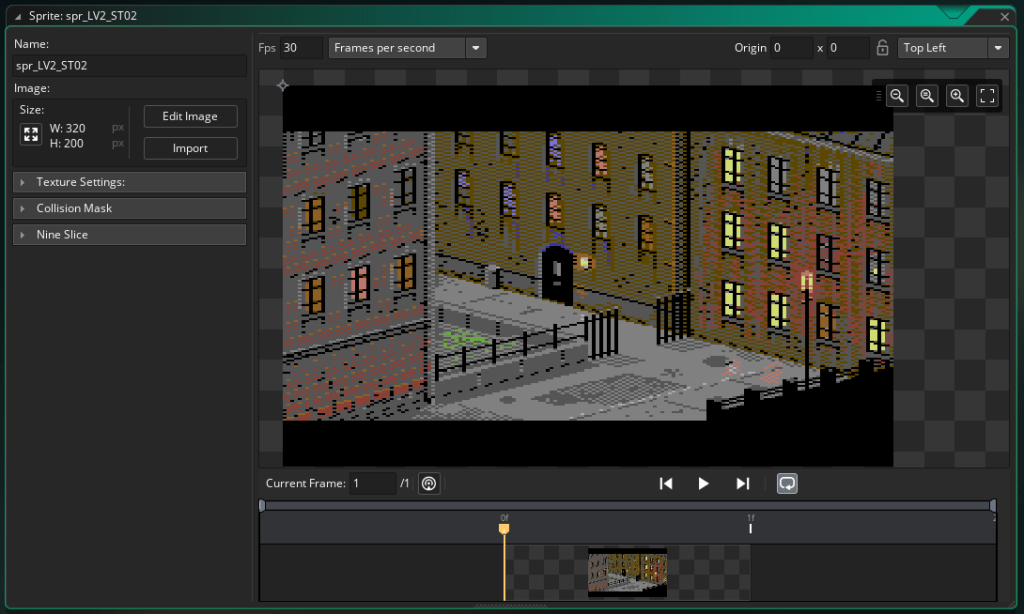This screenshot has height=614, width=1024.
Task: Jump to the first frame
Action: (666, 483)
